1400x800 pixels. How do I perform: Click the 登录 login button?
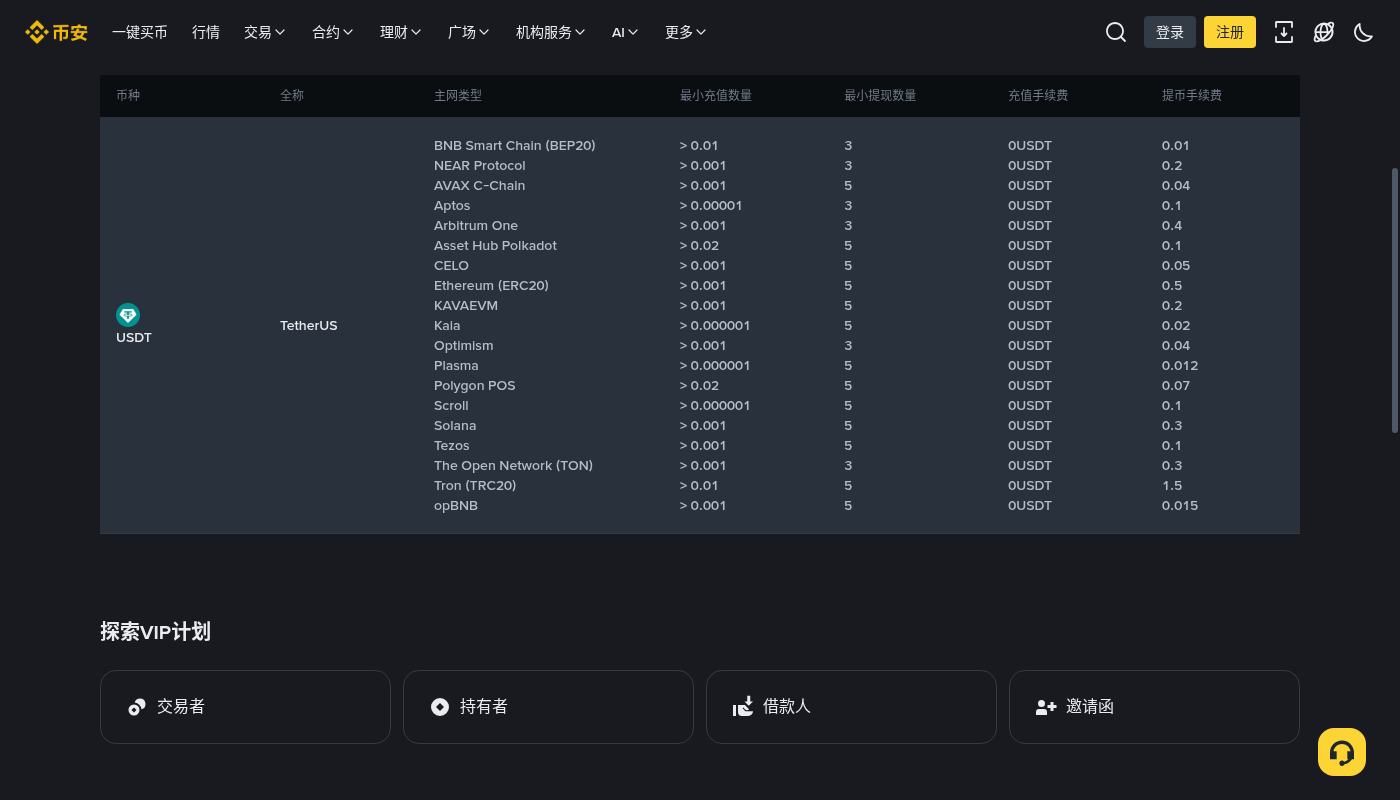tap(1170, 32)
